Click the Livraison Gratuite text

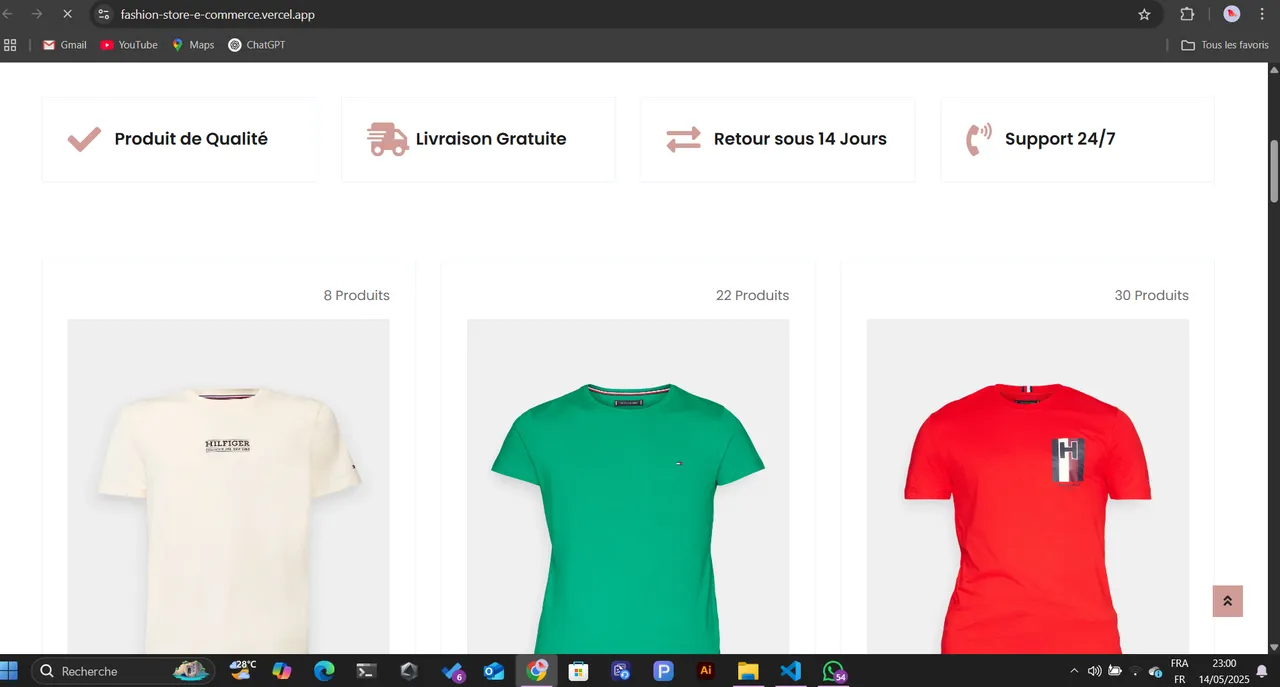[491, 139]
